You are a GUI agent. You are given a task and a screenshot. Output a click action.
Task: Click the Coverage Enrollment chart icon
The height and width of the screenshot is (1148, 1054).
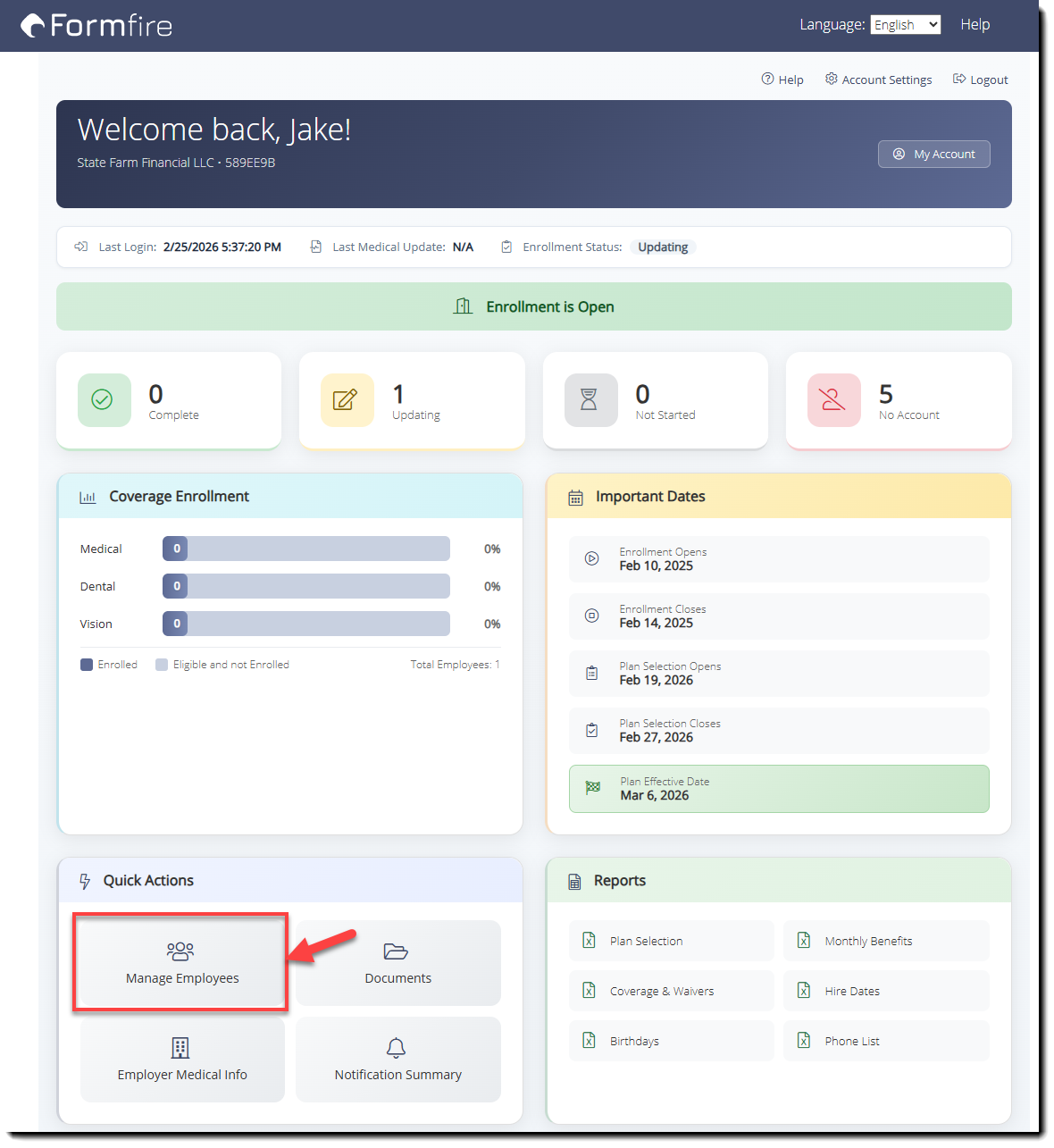tap(88, 497)
